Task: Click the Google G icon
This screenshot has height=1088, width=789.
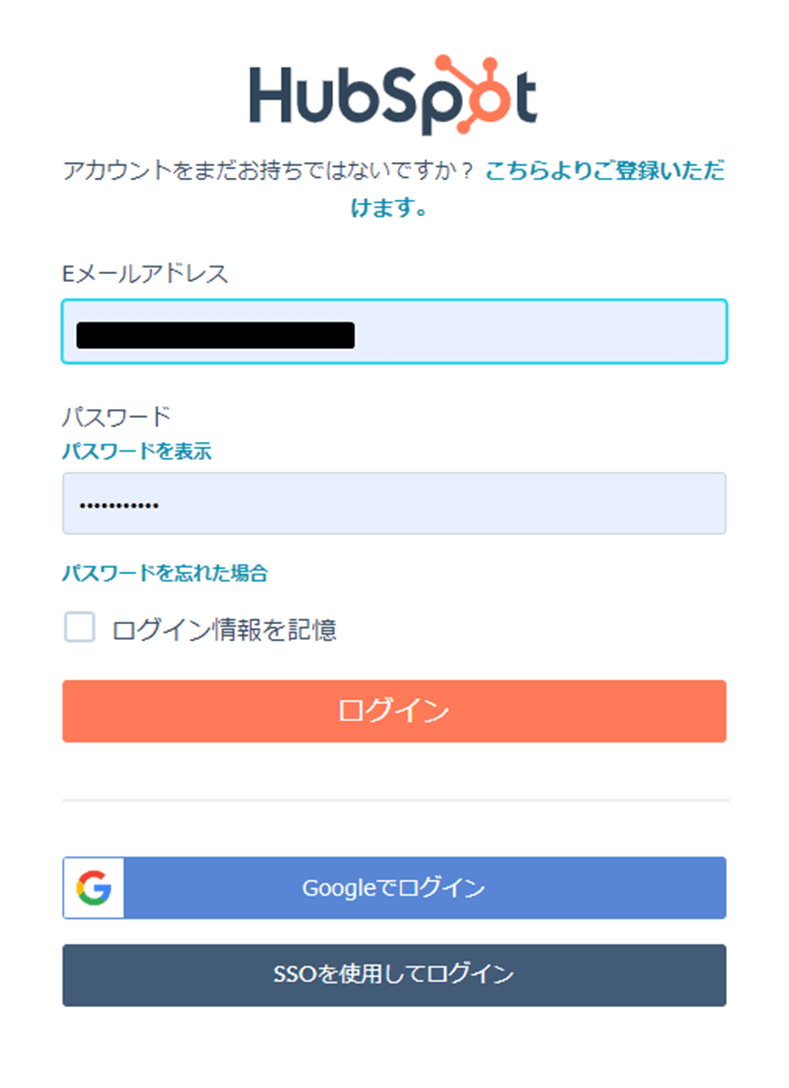Action: (x=93, y=888)
